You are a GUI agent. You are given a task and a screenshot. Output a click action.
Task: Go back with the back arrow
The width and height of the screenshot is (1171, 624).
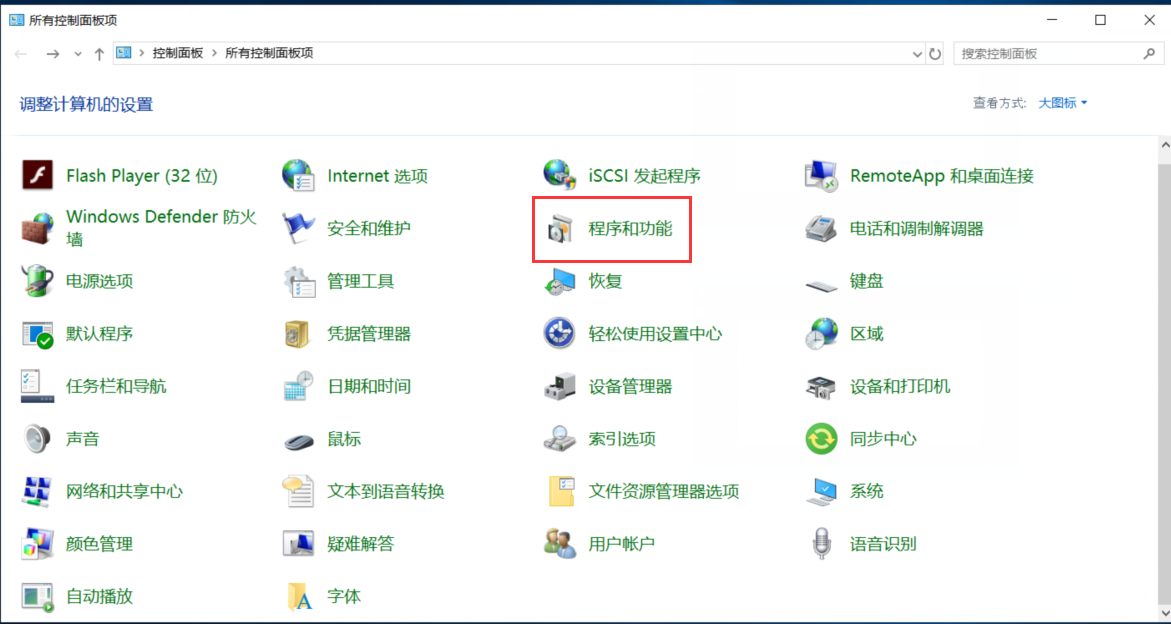[x=21, y=54]
